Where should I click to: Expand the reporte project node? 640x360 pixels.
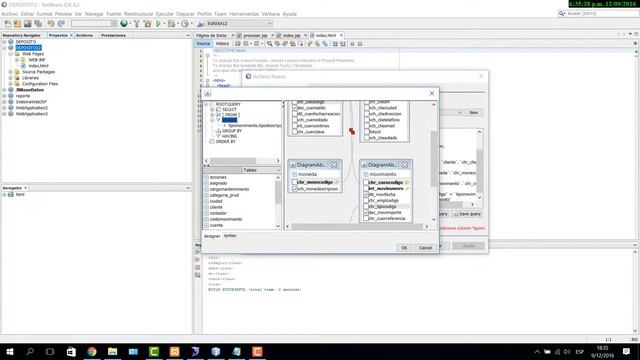coord(5,96)
